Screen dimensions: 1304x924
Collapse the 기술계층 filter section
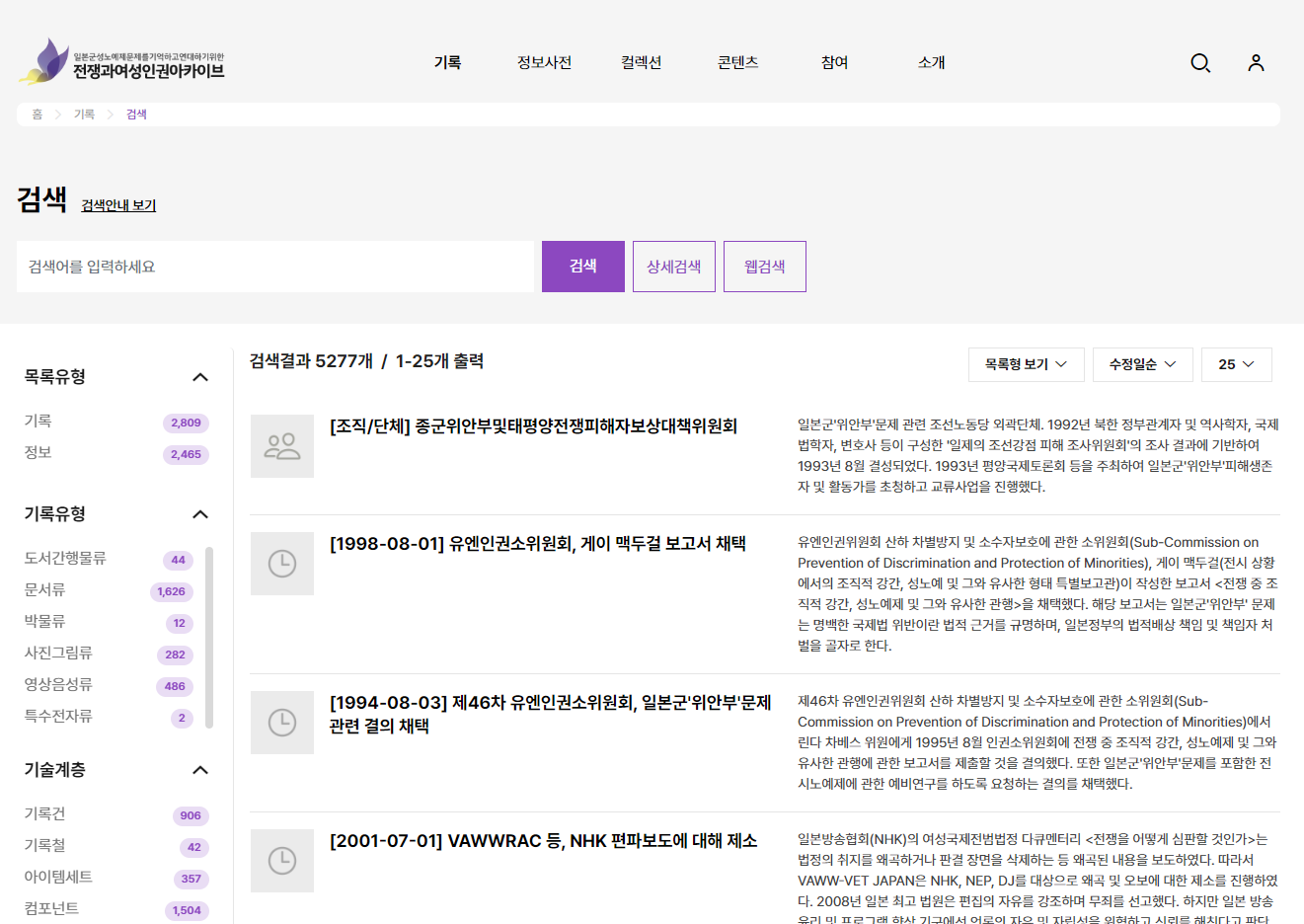click(200, 770)
